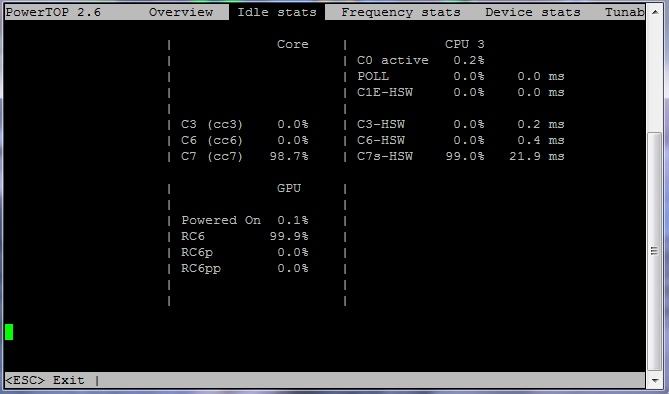Select the RC6p GPU row label
The image size is (669, 394).
point(197,253)
